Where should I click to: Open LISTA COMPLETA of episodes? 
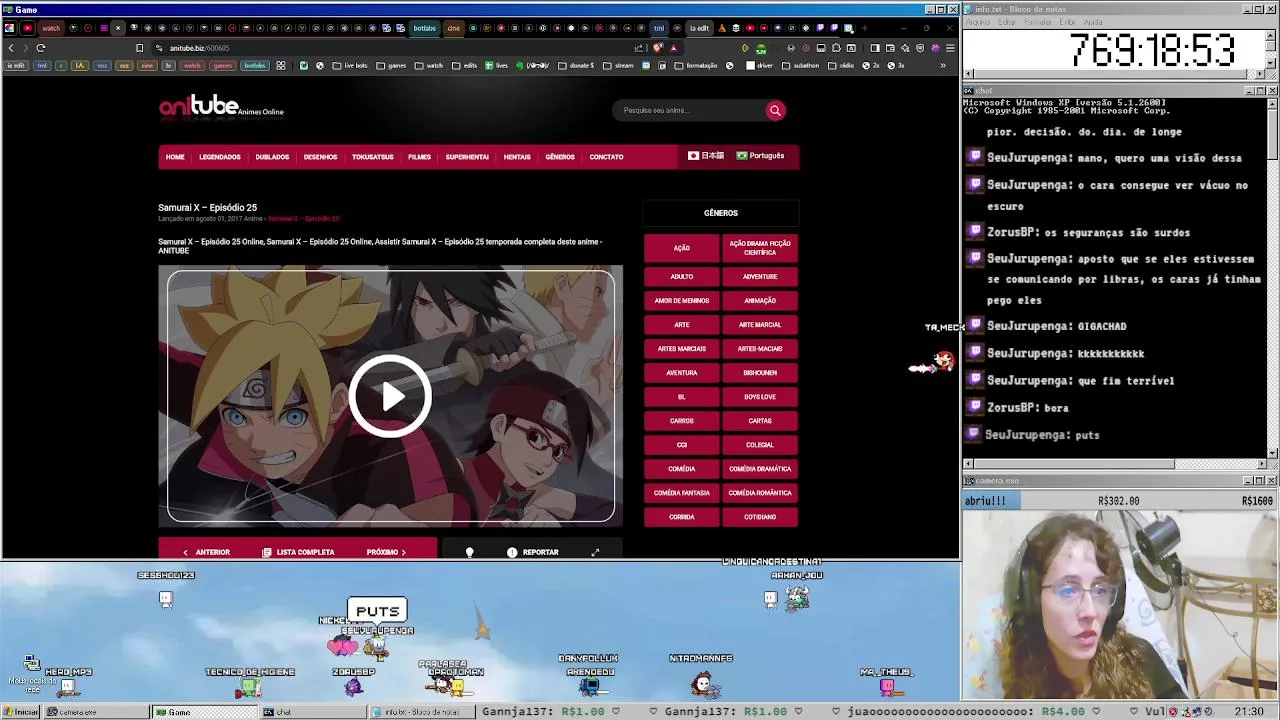(x=298, y=552)
